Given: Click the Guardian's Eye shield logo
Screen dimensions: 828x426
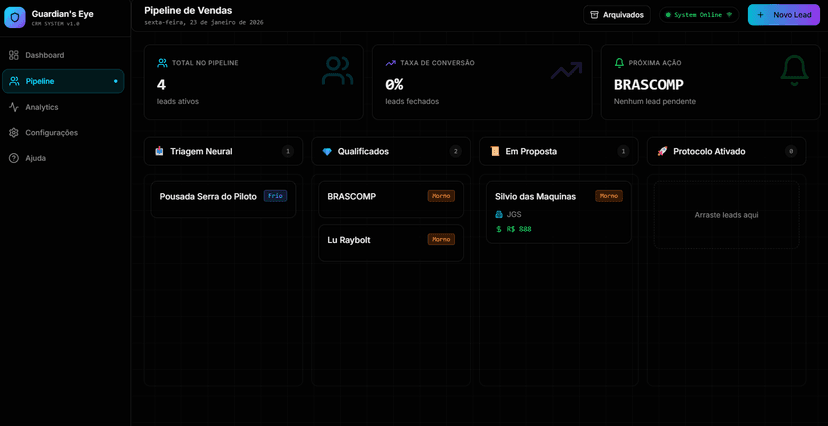Looking at the screenshot, I should pos(15,17).
